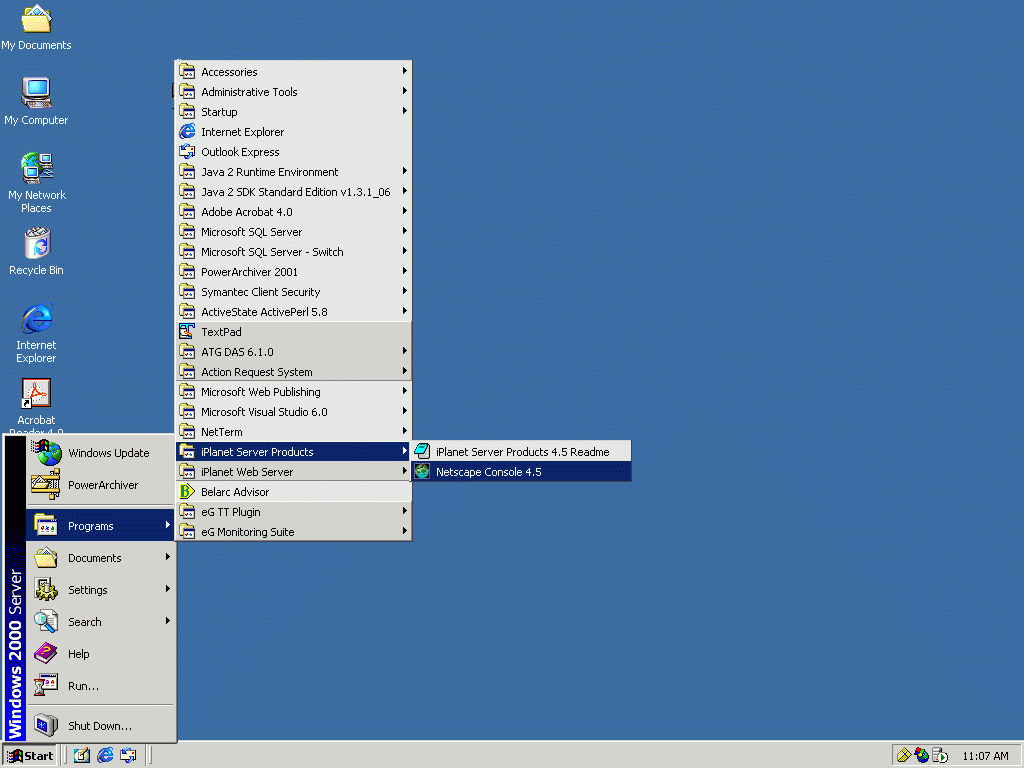Click the Start button
Viewport: 1024px width, 768px height.
click(x=30, y=756)
